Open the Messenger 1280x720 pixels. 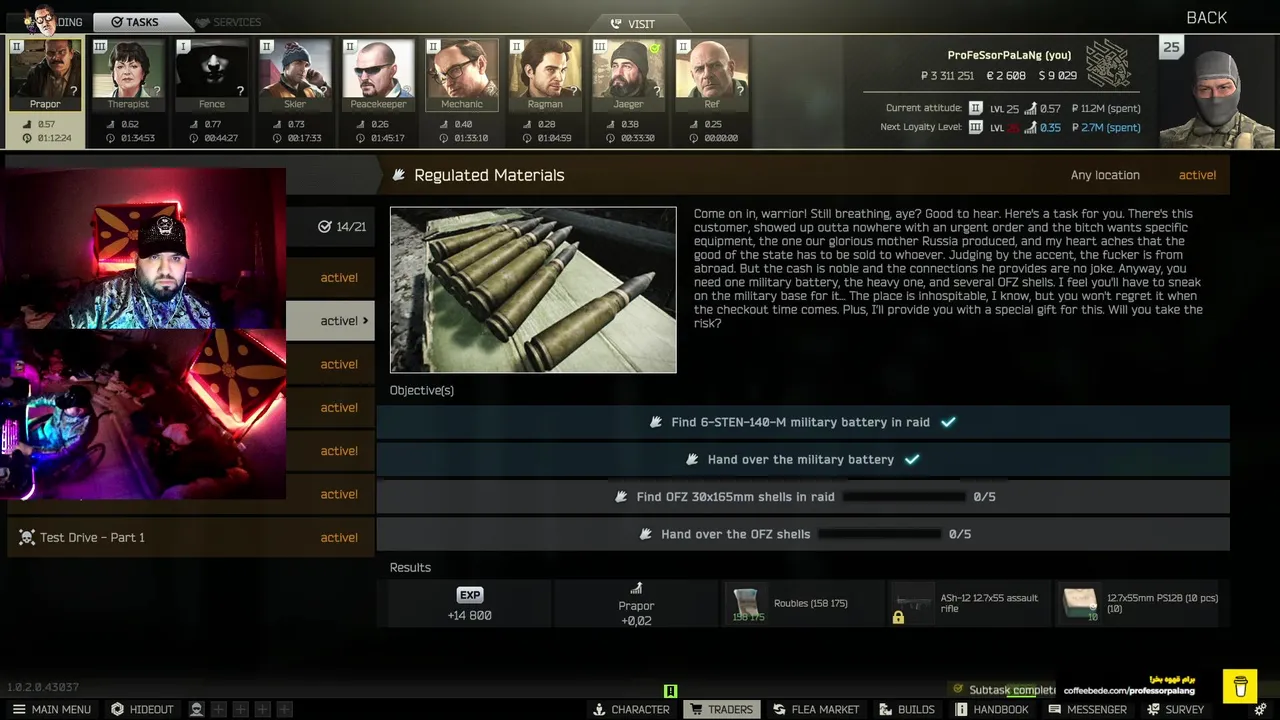1088,709
